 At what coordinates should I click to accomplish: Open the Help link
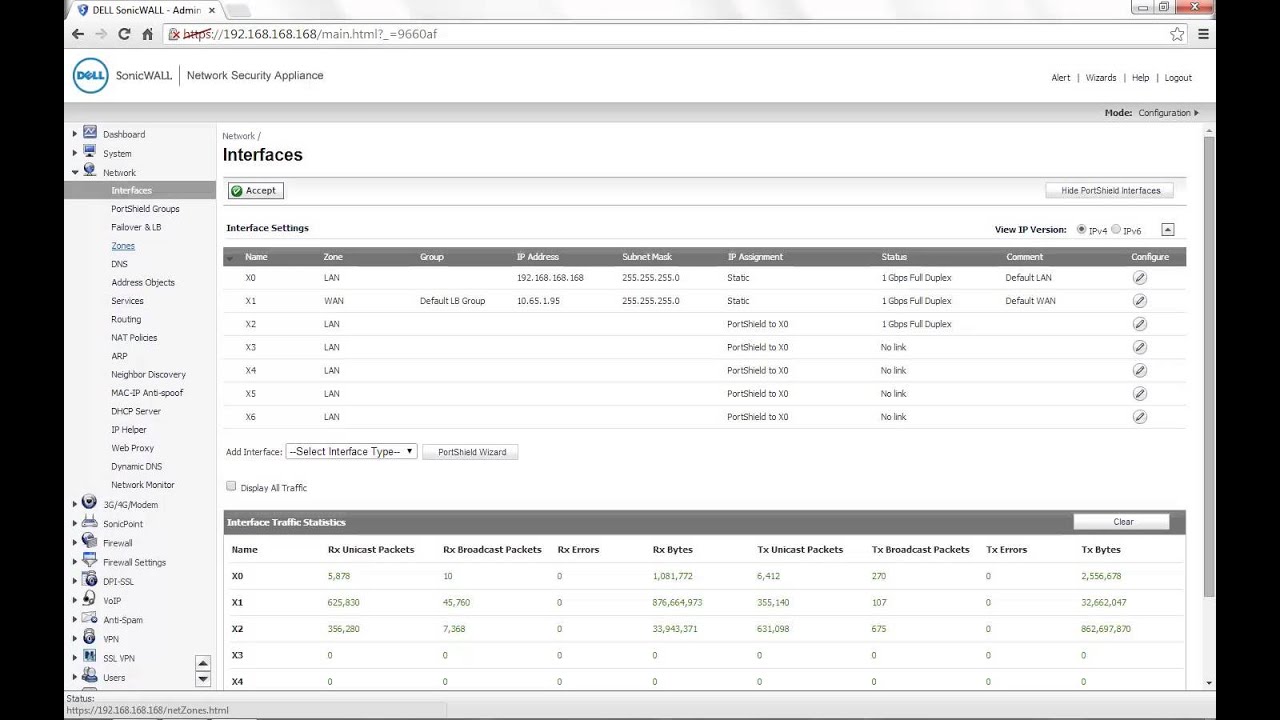coord(1140,78)
